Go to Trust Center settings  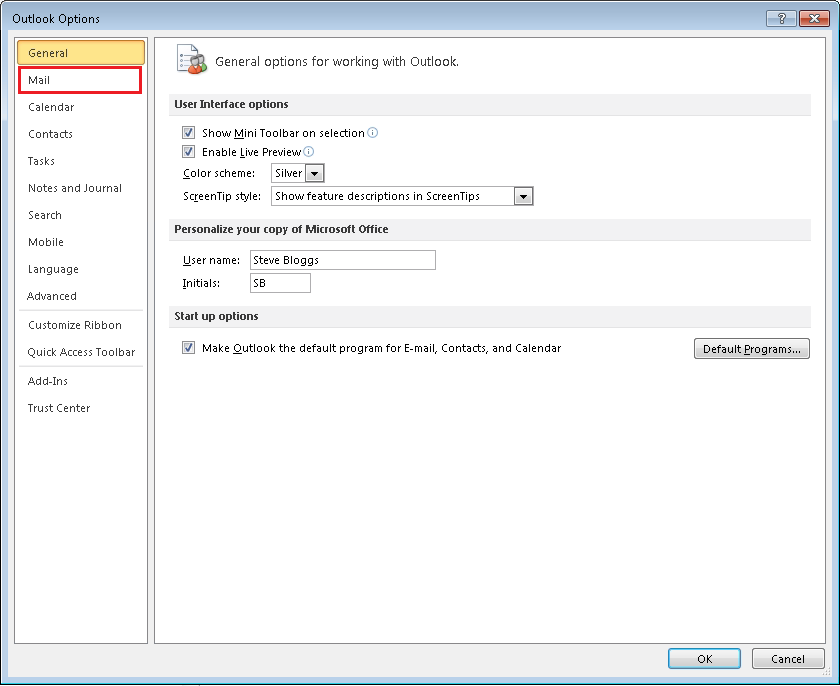pyautogui.click(x=81, y=408)
